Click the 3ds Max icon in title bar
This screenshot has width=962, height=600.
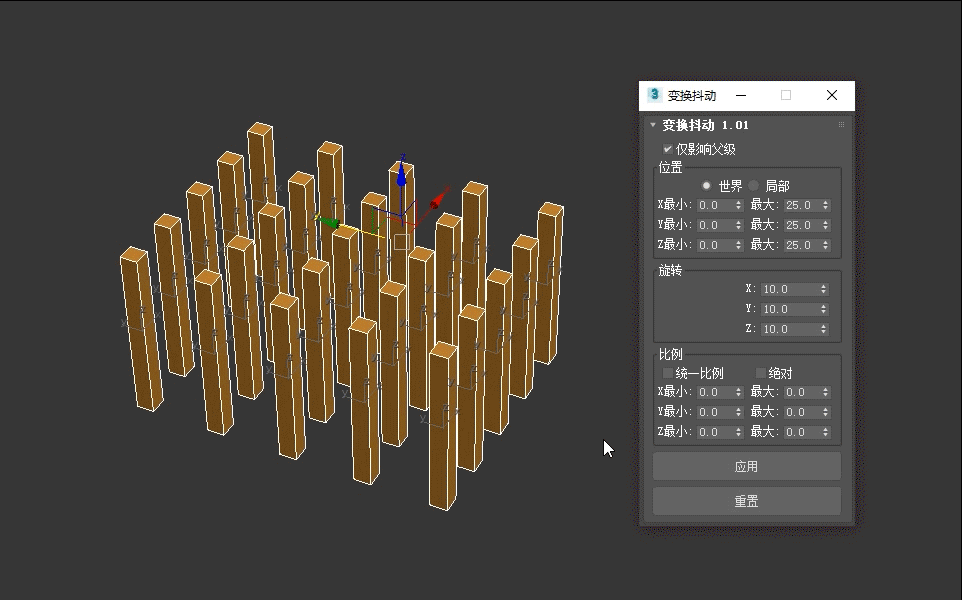pyautogui.click(x=655, y=95)
